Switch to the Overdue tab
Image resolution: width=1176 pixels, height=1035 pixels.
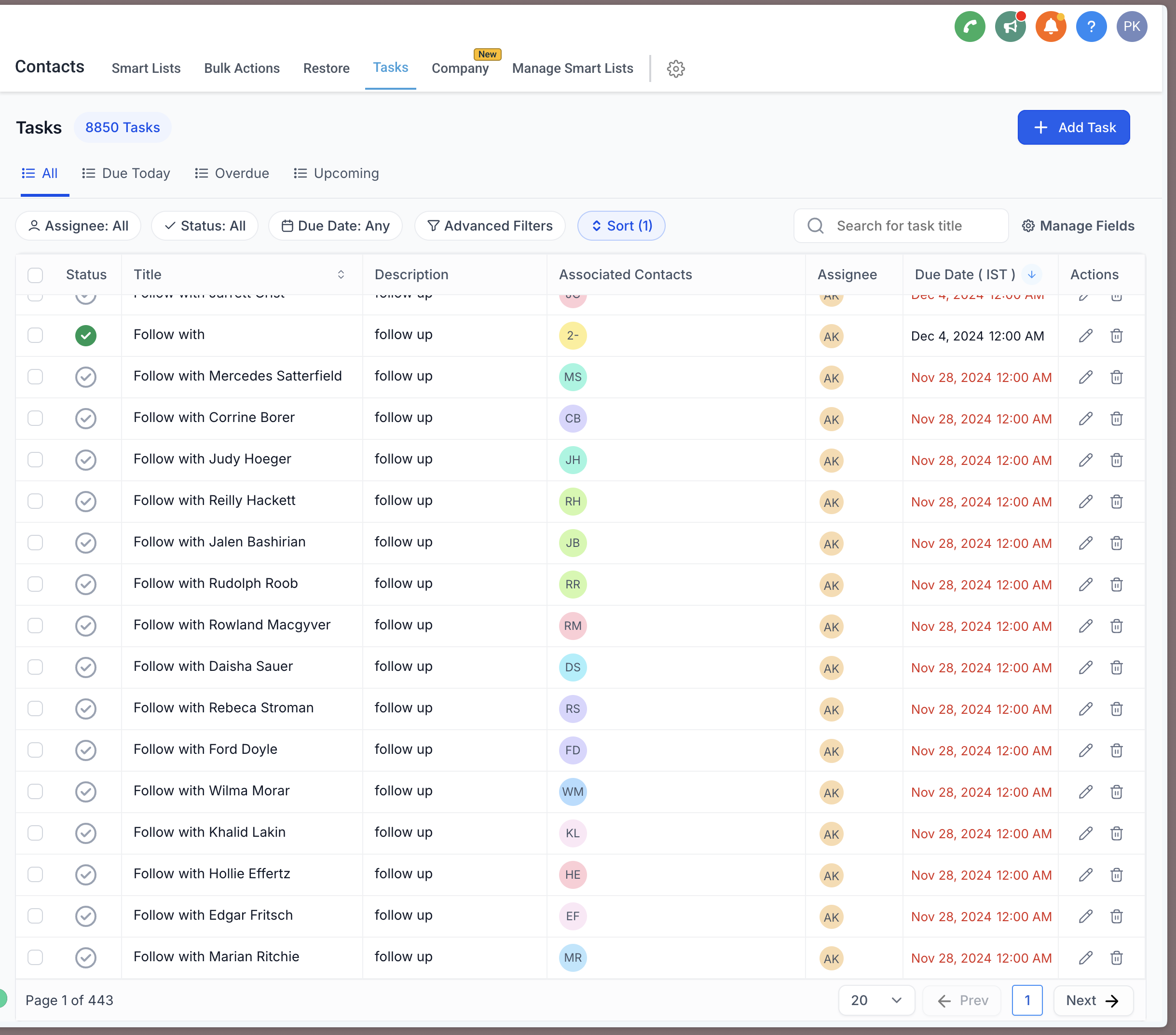click(x=232, y=174)
